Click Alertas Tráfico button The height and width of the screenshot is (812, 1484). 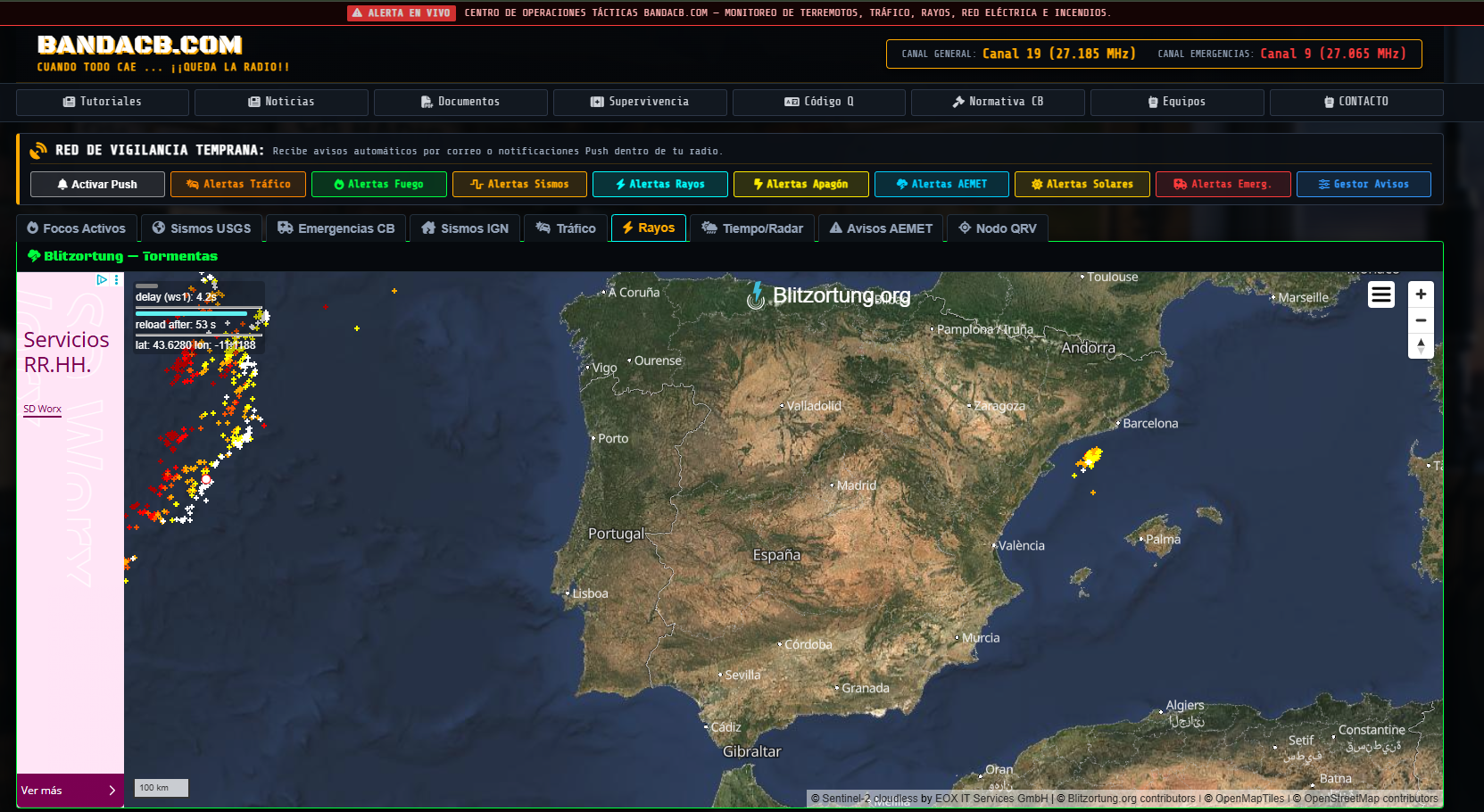click(238, 184)
